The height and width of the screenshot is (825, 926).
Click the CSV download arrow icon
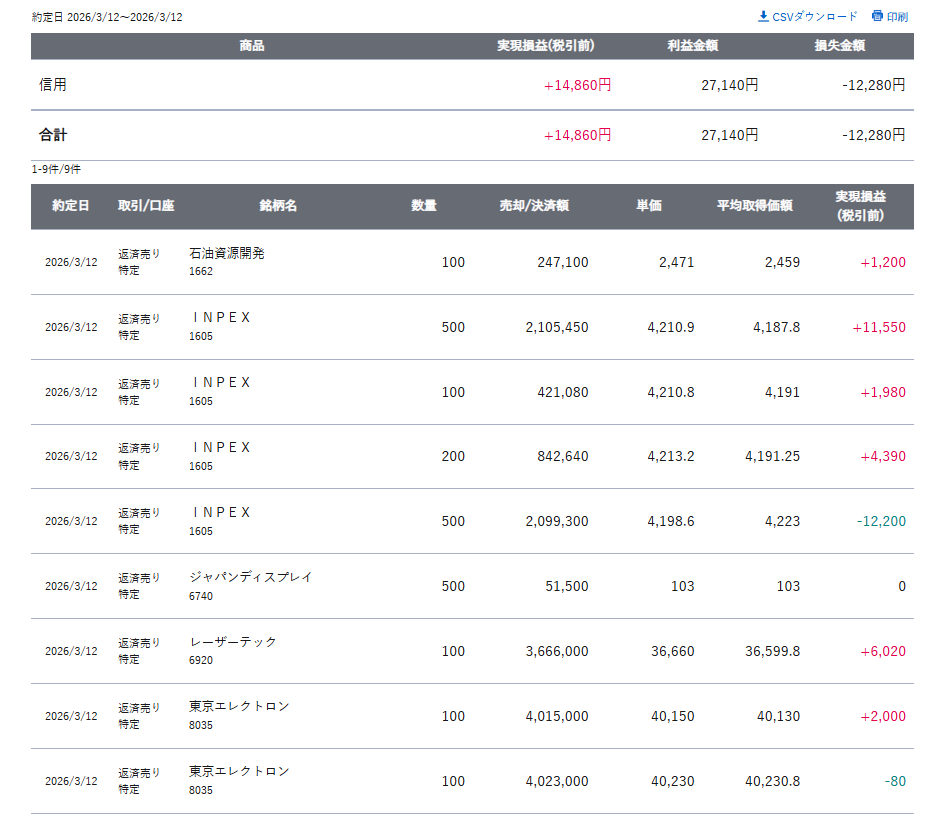763,16
